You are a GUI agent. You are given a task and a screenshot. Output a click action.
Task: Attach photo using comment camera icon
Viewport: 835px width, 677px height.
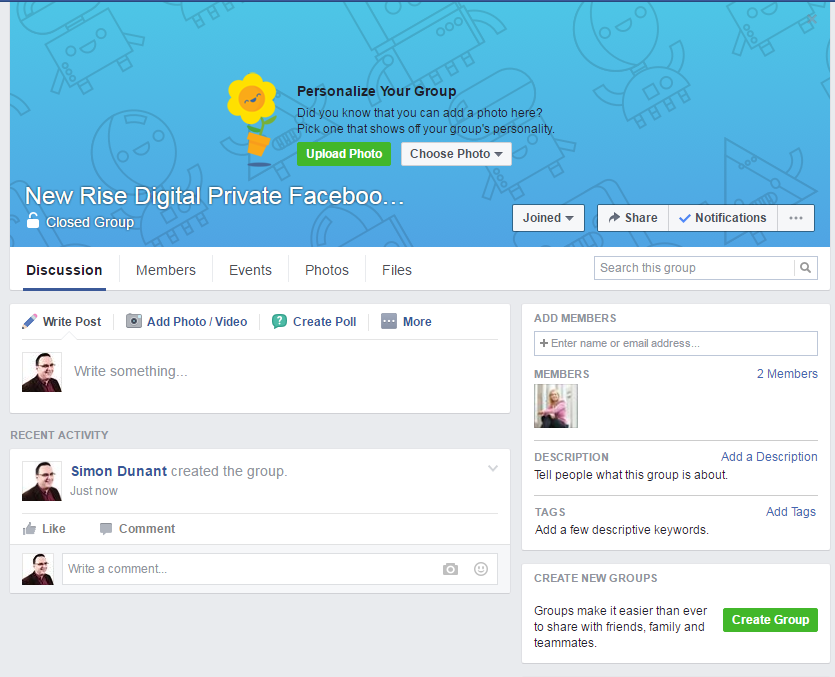[x=450, y=569]
